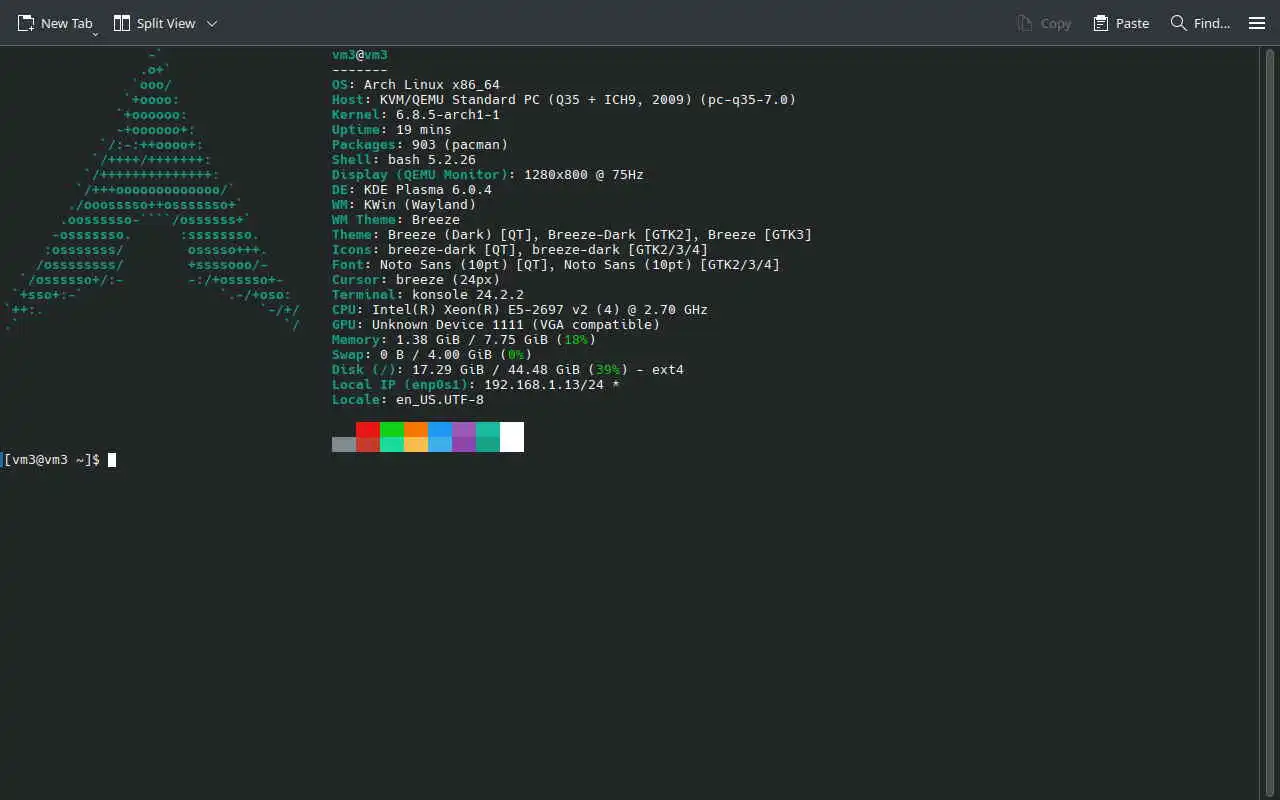This screenshot has width=1280, height=800.
Task: Click the 'WM: KWin (Wayland)' line
Action: click(x=404, y=205)
